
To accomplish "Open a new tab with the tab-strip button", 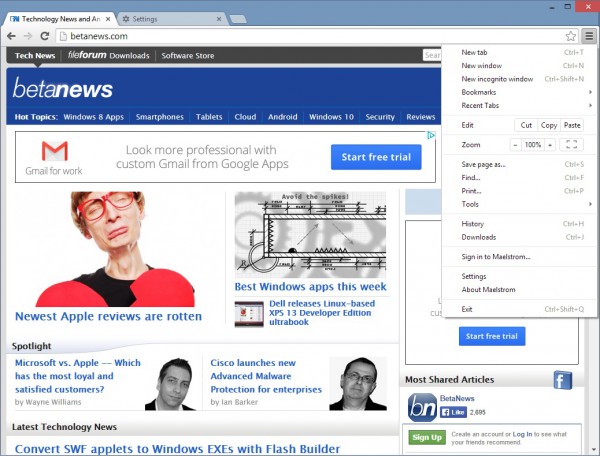I will coord(238,19).
